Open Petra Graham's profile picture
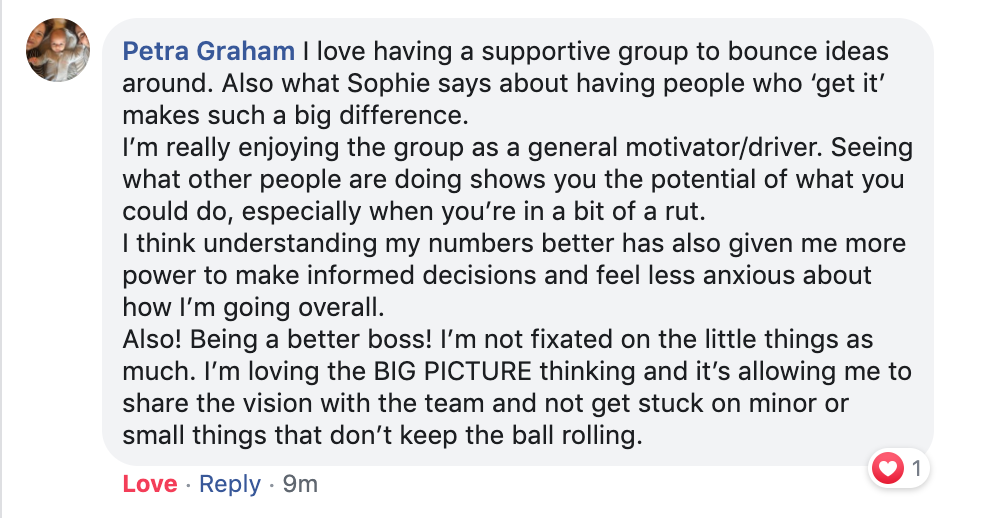991x518 pixels. point(58,50)
